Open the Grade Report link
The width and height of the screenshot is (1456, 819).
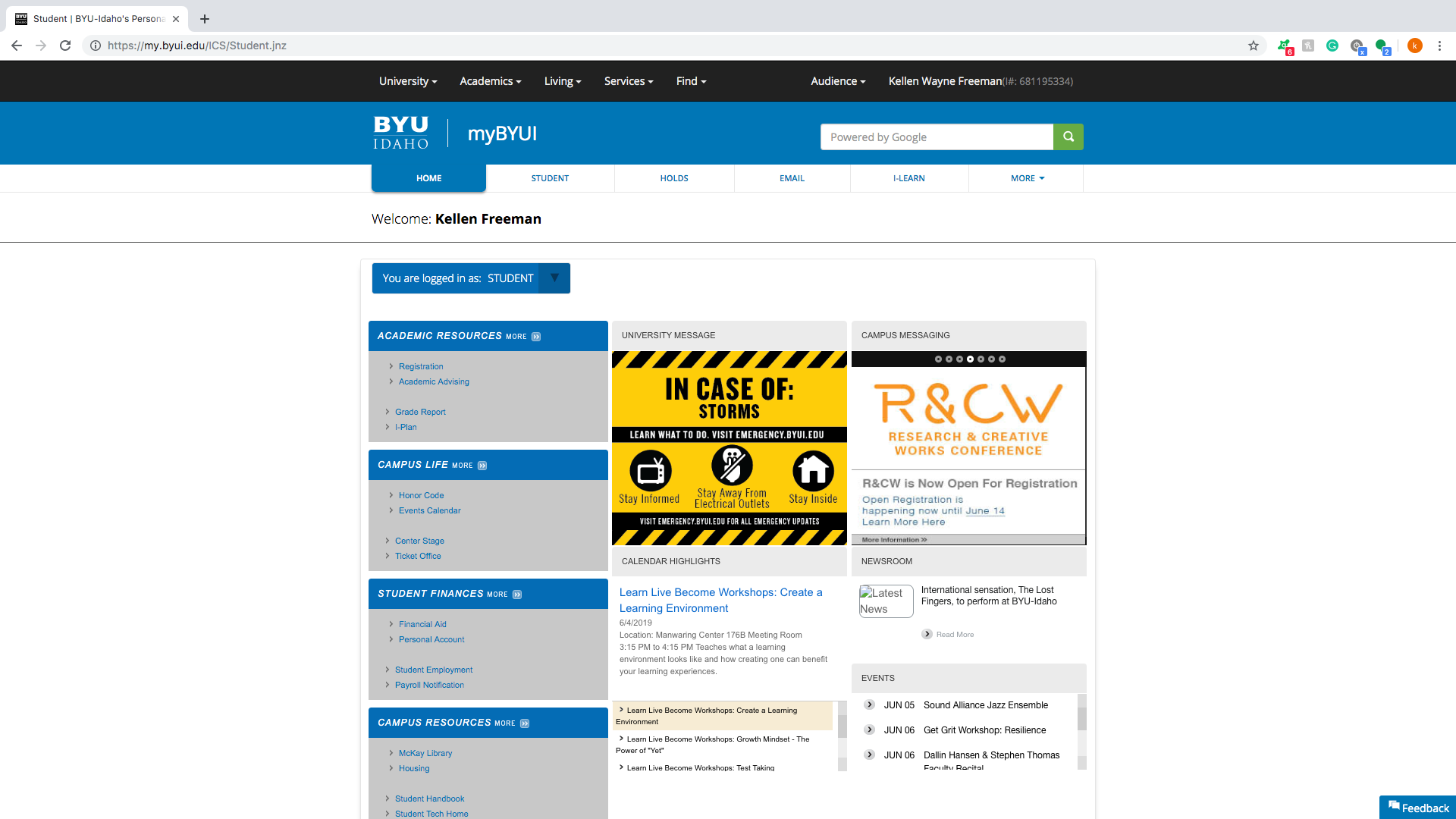point(420,412)
